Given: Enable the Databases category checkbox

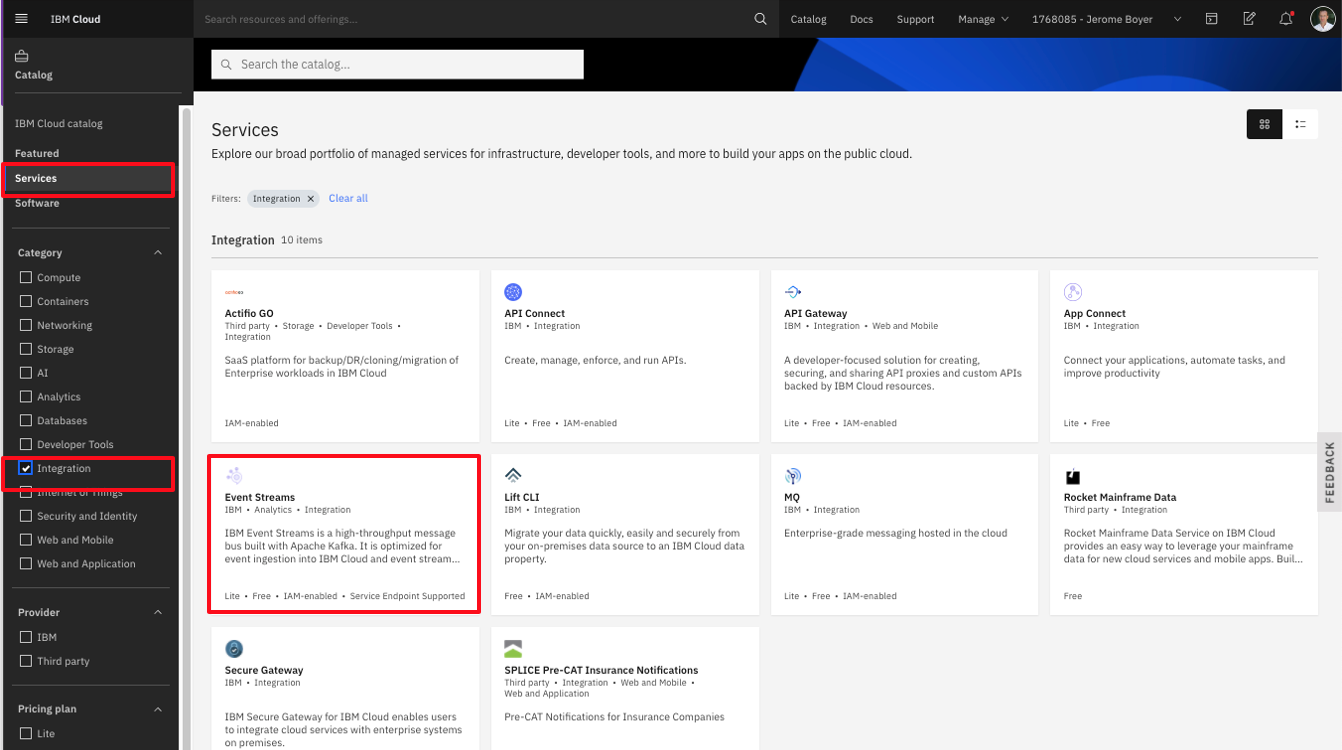Looking at the screenshot, I should pyautogui.click(x=27, y=421).
